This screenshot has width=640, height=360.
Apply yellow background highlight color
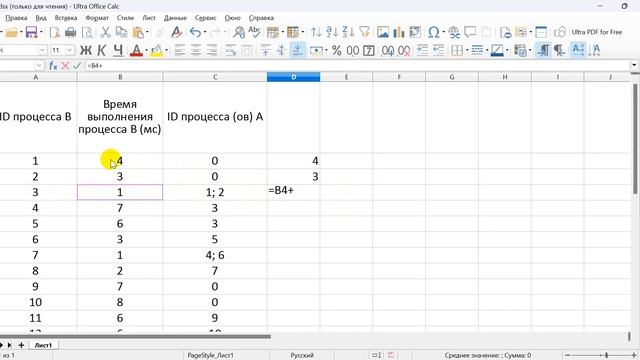pyautogui.click(x=157, y=51)
